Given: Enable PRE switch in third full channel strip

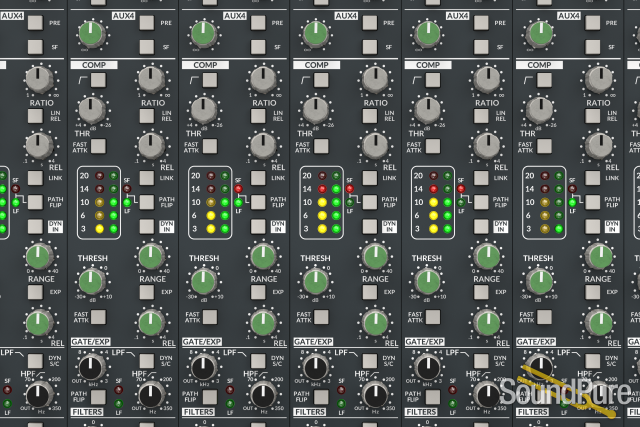Looking at the screenshot, I should pos(369,23).
